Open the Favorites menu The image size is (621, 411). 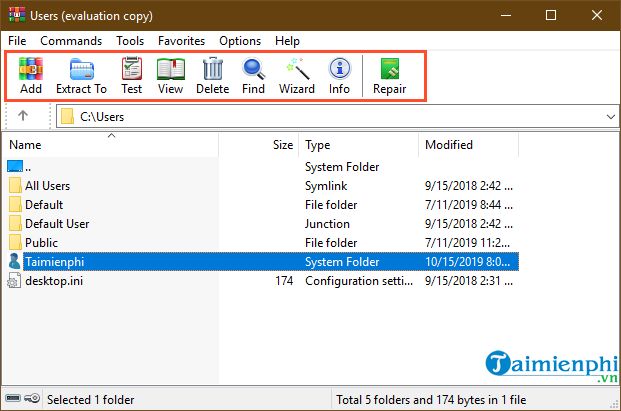pyautogui.click(x=181, y=41)
